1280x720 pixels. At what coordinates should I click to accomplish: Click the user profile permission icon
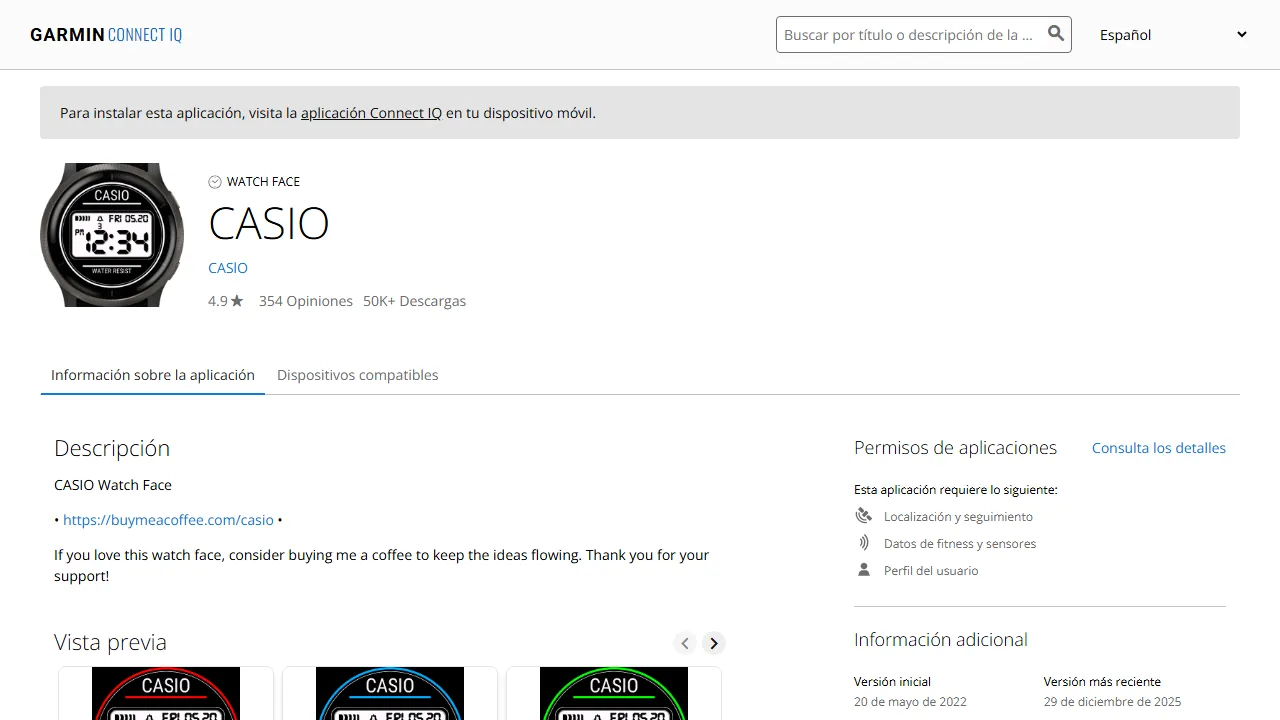click(864, 570)
